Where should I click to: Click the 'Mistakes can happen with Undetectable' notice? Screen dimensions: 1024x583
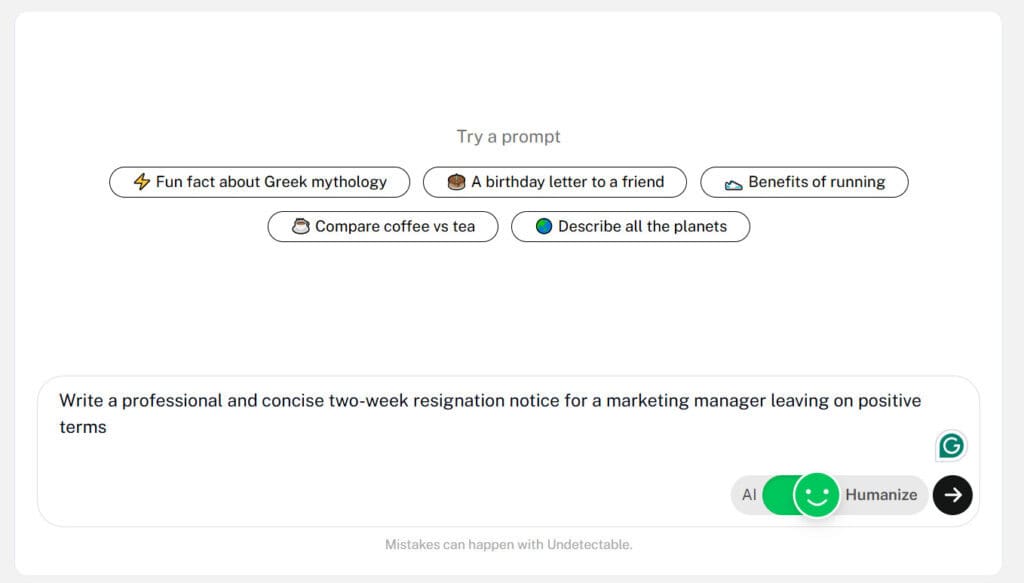[509, 544]
